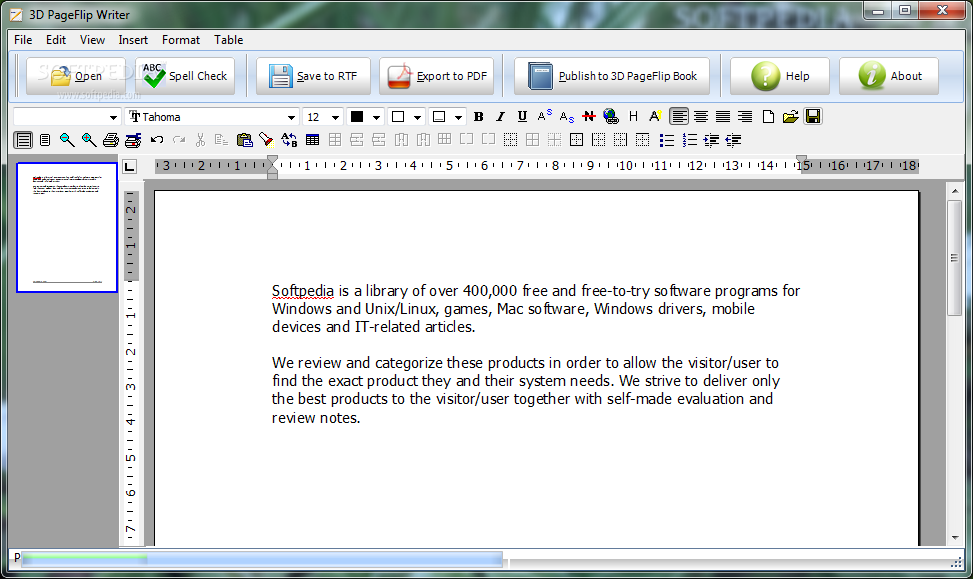The image size is (973, 579).
Task: Click the underline color swatch box
Action: pyautogui.click(x=439, y=117)
